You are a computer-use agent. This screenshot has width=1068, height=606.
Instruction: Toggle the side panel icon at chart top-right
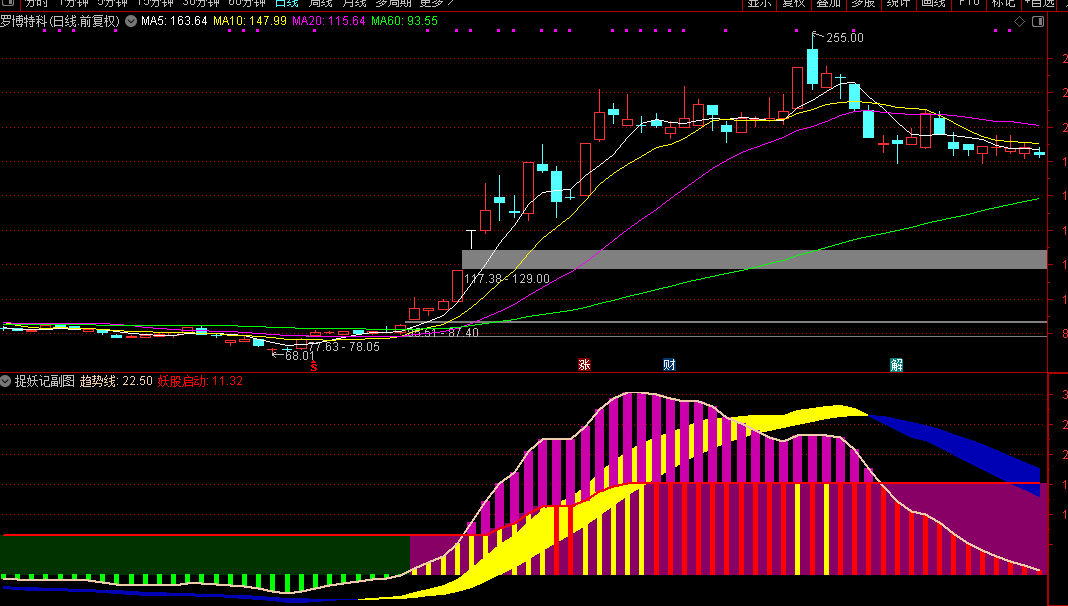click(1038, 22)
